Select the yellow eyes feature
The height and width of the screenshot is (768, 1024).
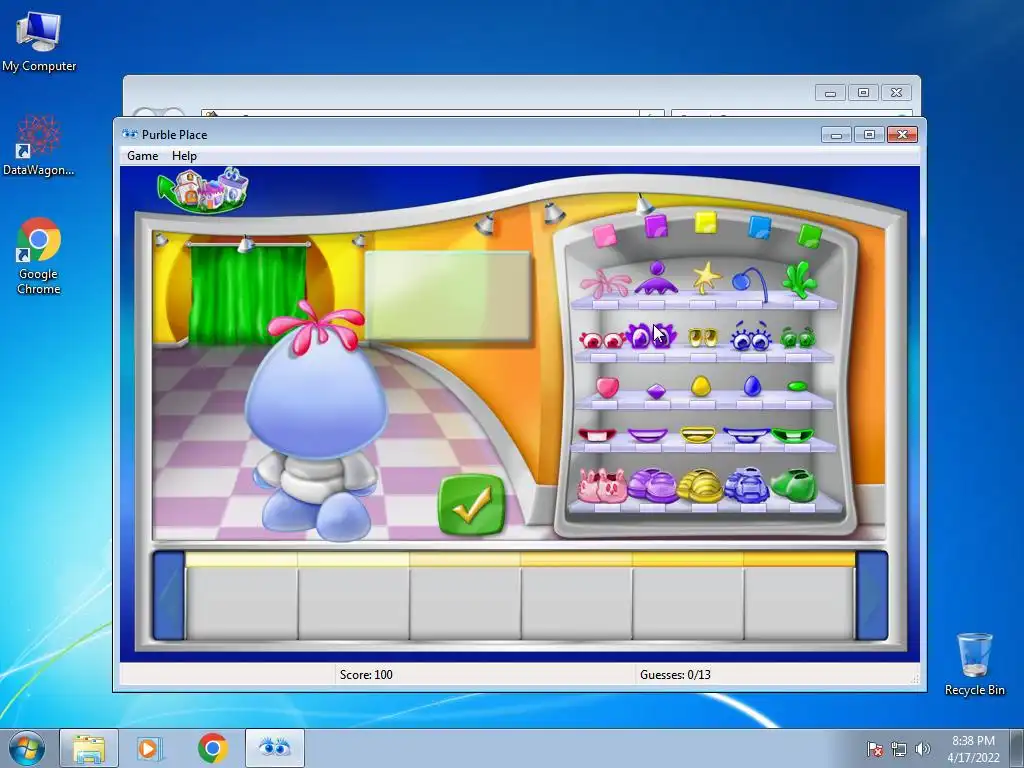[703, 338]
